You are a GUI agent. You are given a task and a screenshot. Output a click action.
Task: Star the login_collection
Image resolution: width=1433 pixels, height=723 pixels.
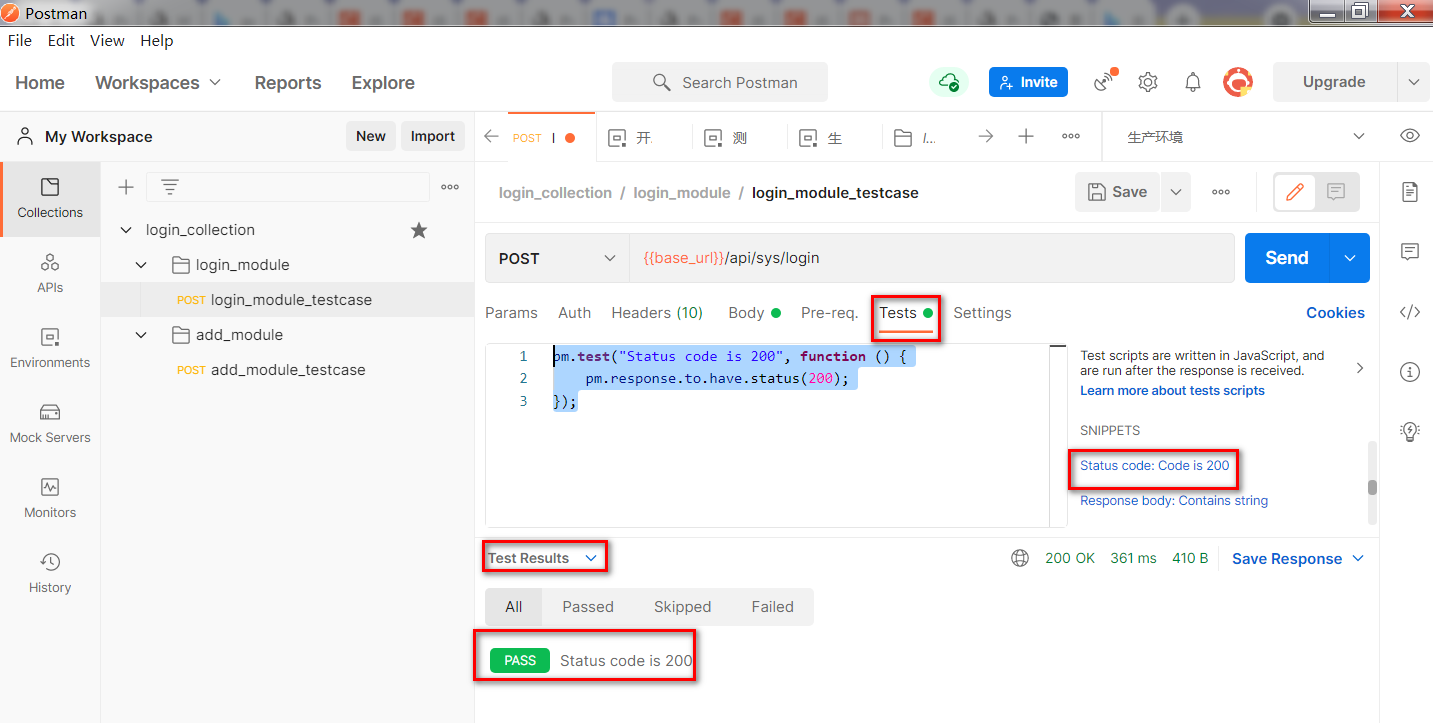tap(419, 230)
